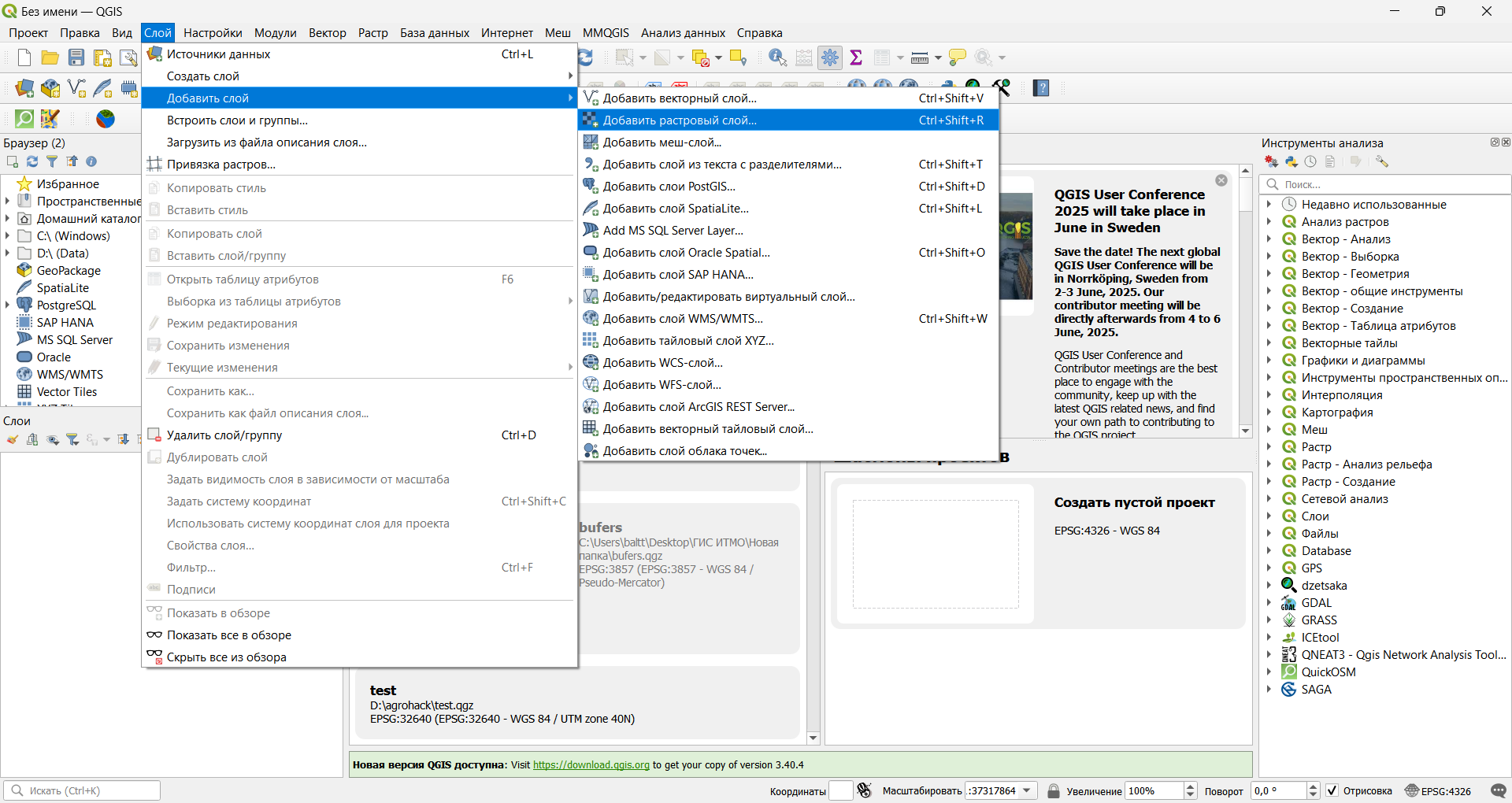This screenshot has height=803, width=1512.
Task: Click the purple Sigma statistics icon
Action: pos(856,57)
